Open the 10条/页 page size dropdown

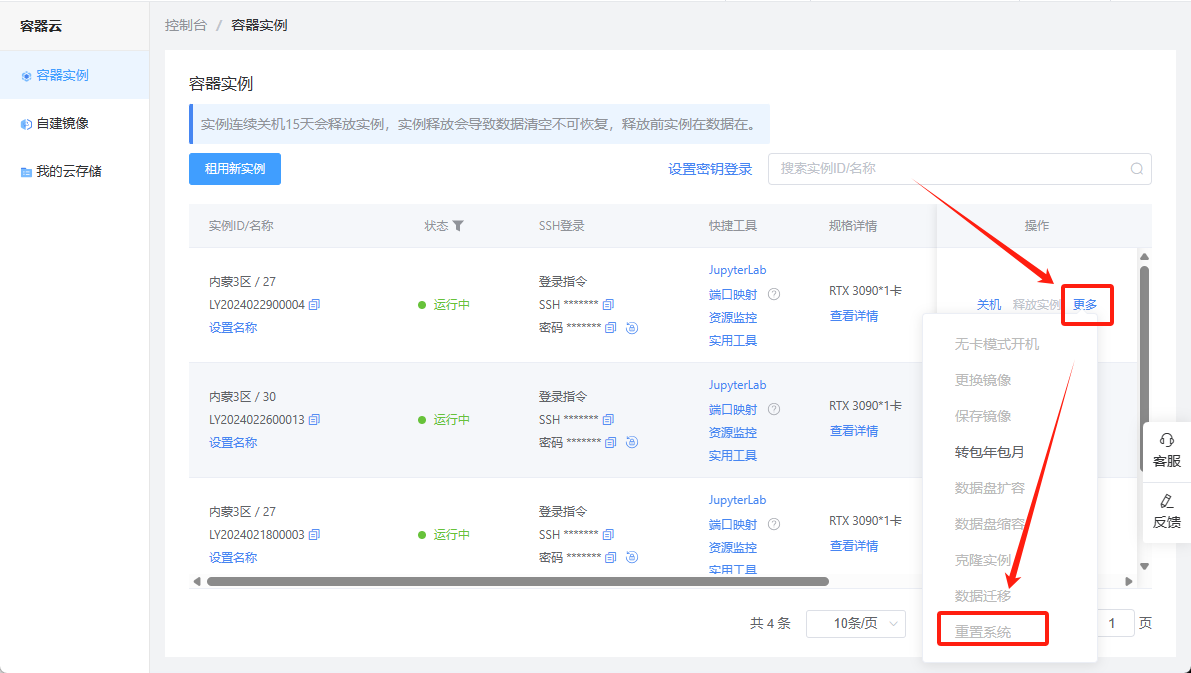(856, 624)
